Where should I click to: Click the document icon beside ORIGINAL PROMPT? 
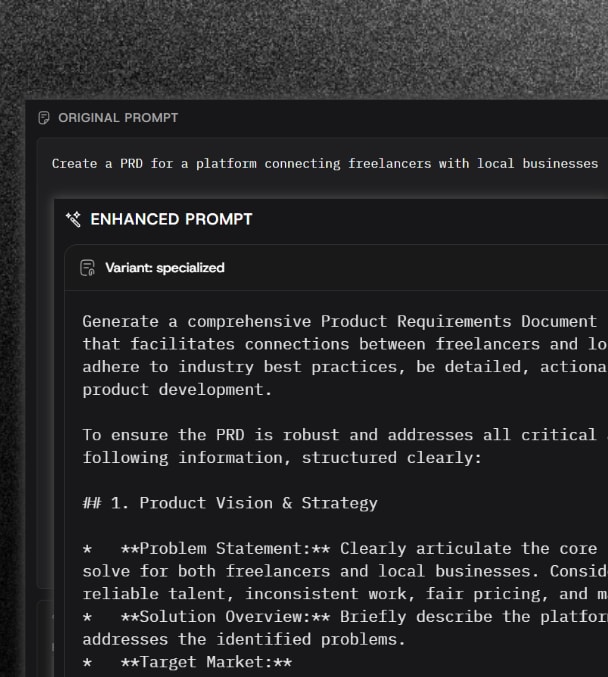(x=44, y=117)
